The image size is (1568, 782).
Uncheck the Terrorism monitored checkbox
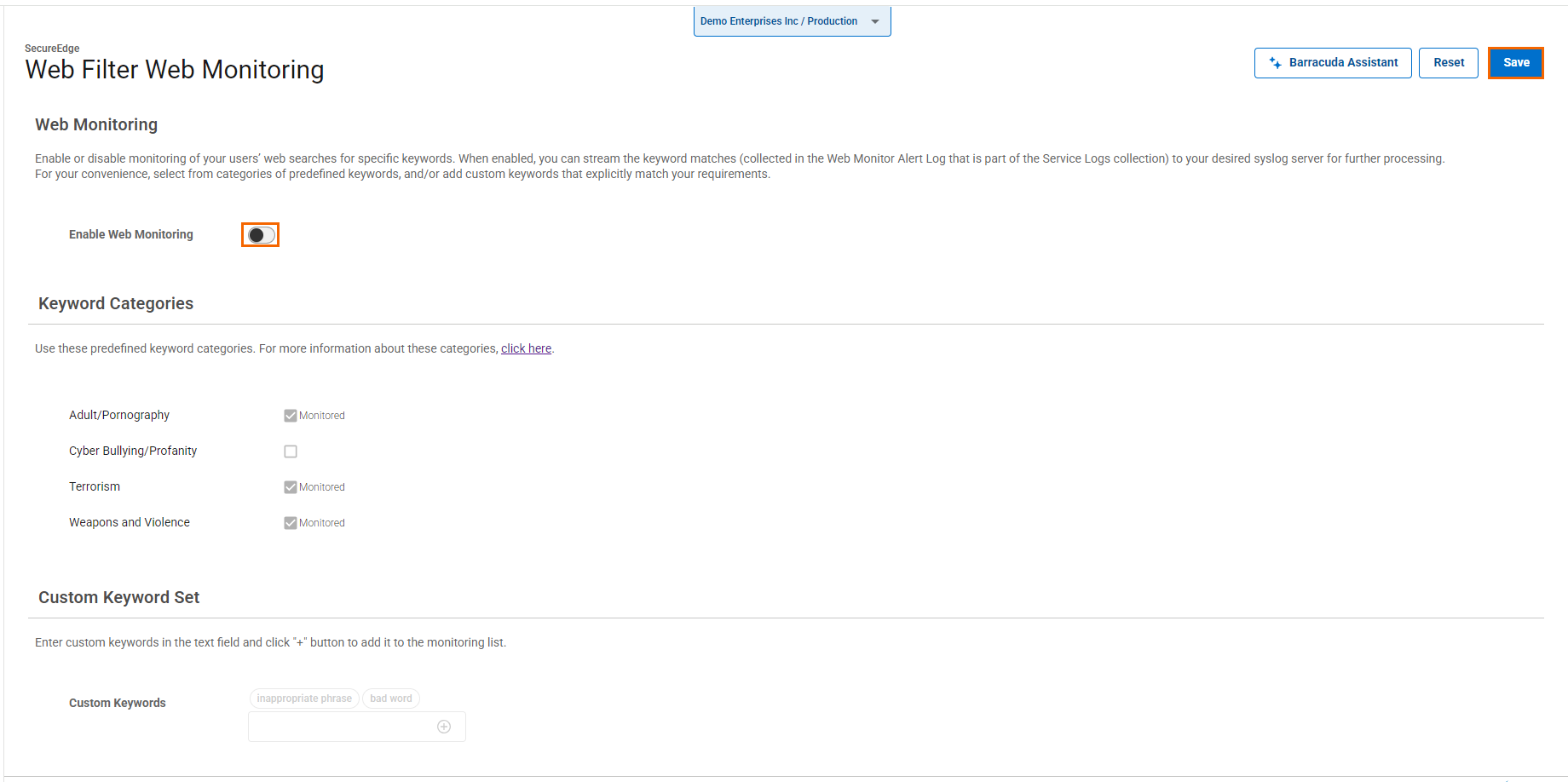[x=291, y=487]
